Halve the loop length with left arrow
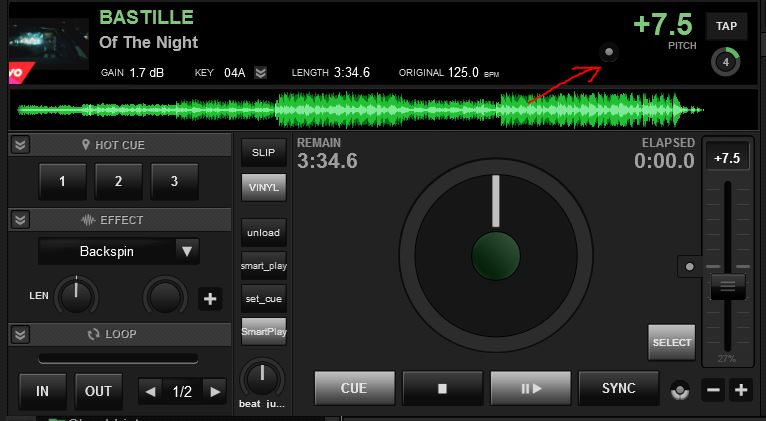The height and width of the screenshot is (421, 766). 150,391
